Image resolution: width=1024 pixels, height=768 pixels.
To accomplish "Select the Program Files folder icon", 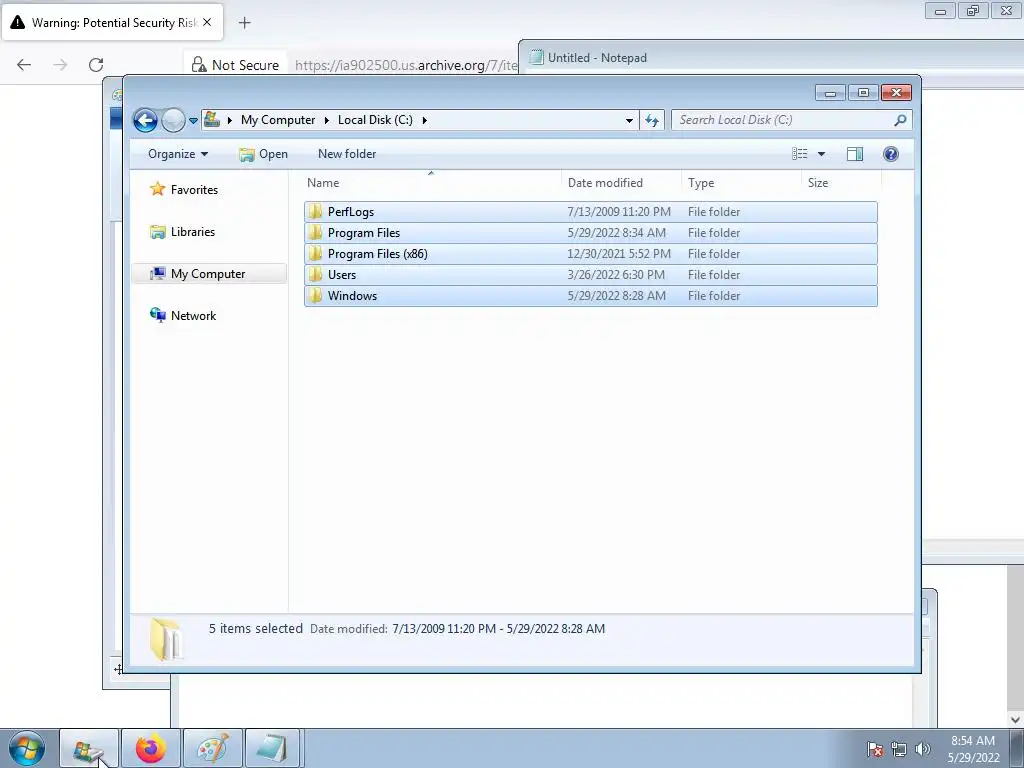I will [315, 232].
